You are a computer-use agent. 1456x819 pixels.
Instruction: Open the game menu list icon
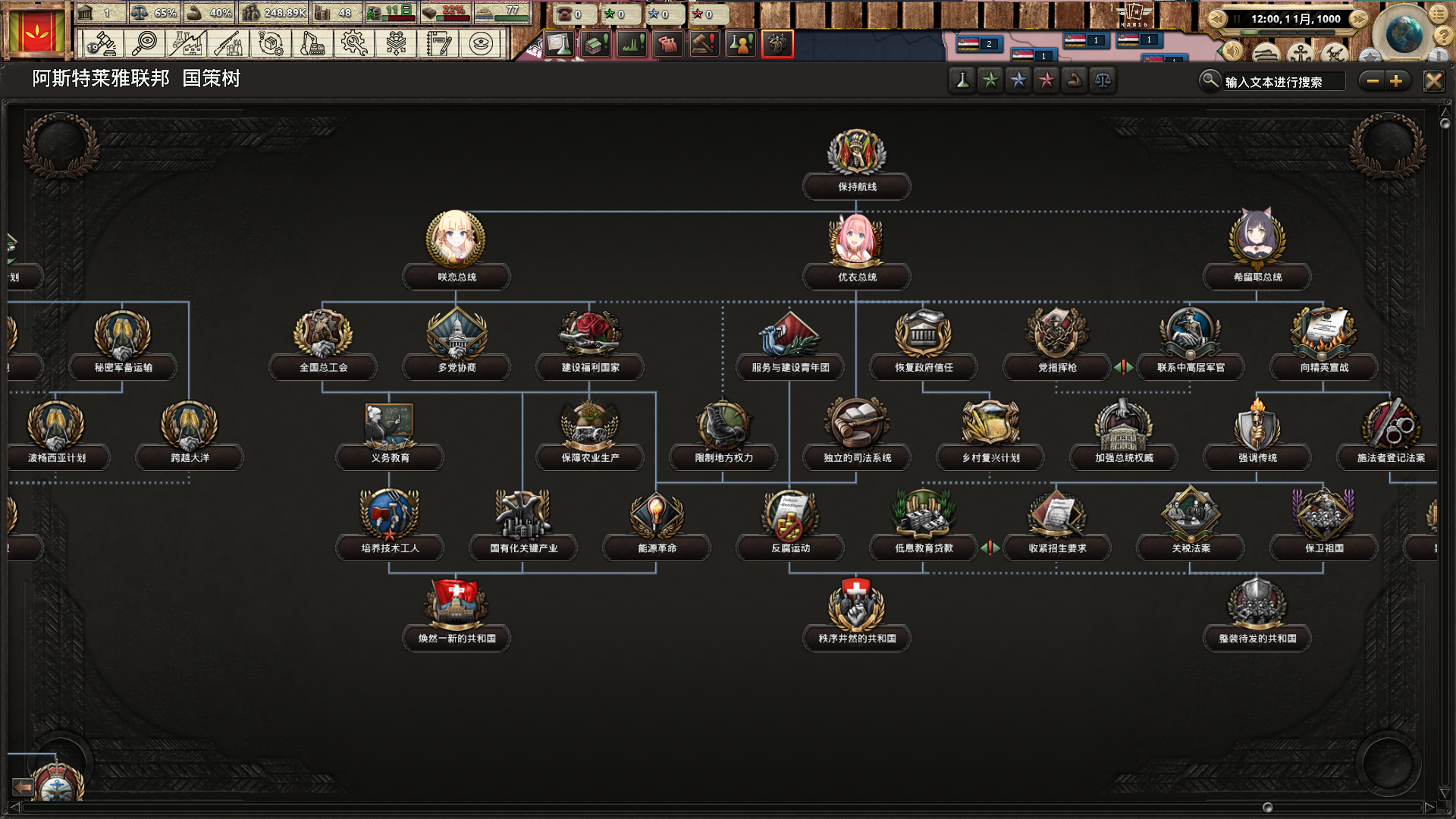point(1439,14)
